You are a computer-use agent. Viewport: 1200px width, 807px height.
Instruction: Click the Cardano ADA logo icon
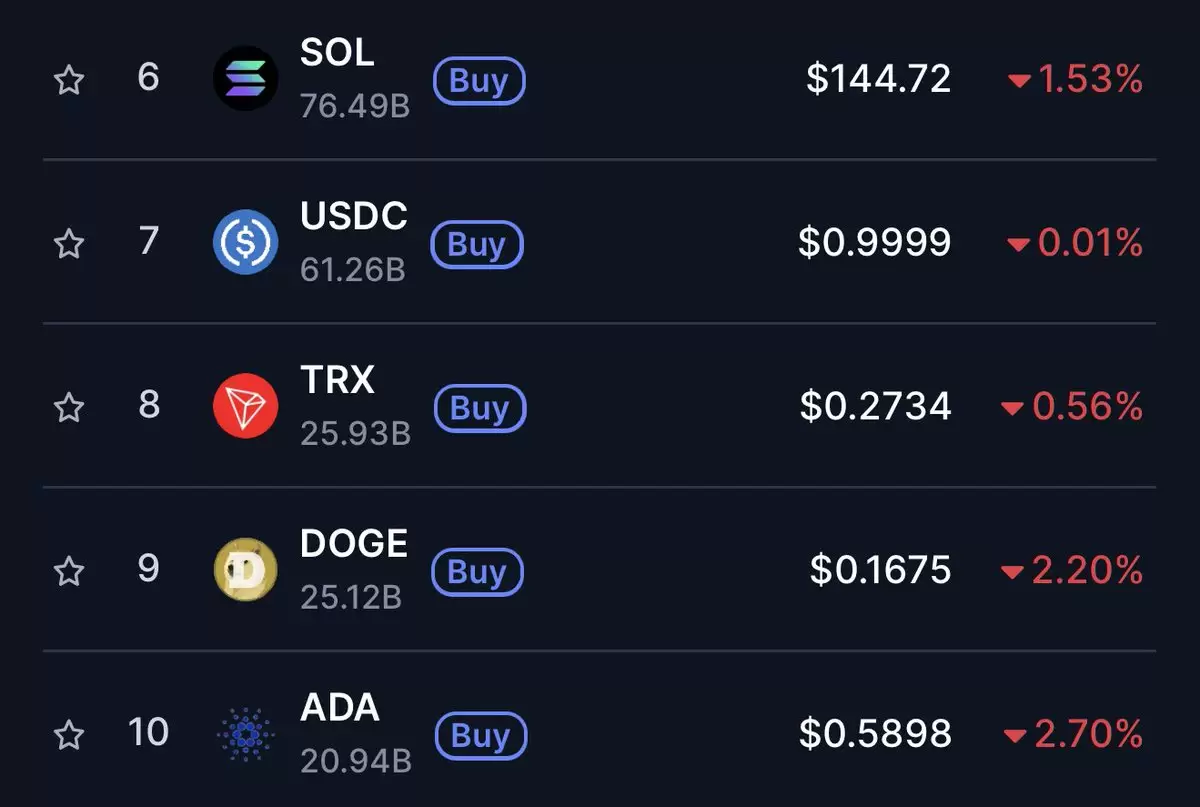coord(245,735)
